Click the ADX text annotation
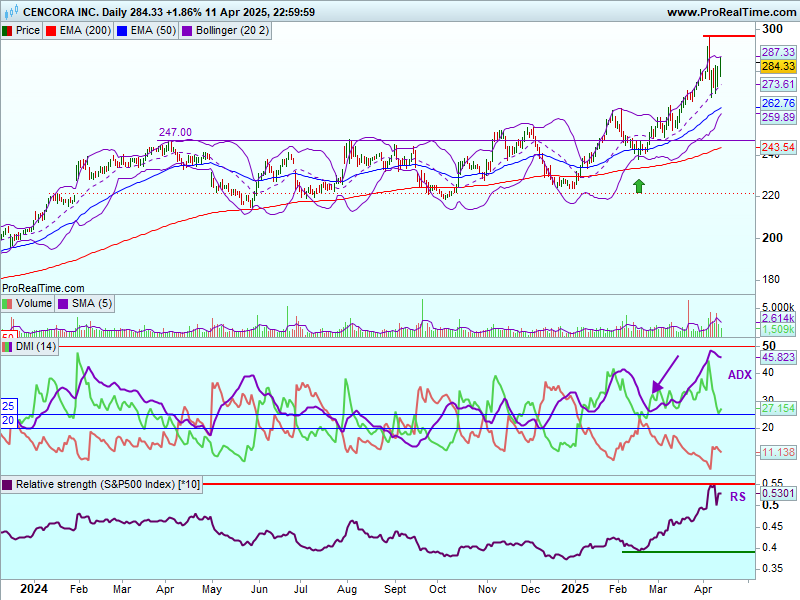Screen dimensions: 800x600 (739, 375)
